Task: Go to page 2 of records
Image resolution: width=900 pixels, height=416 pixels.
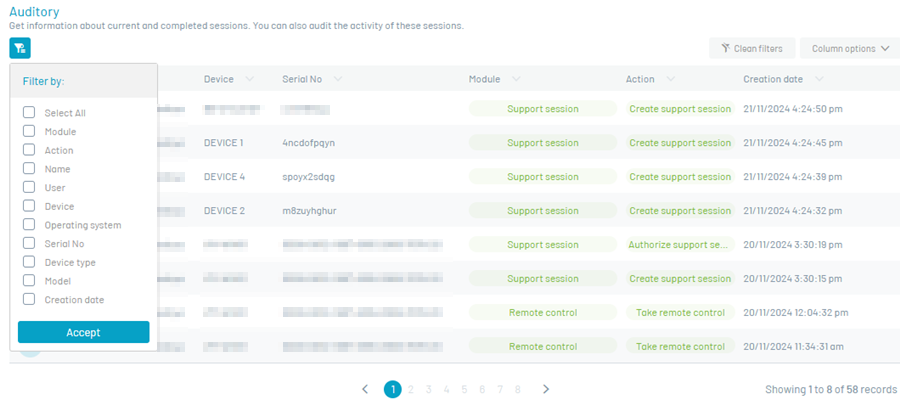Action: pyautogui.click(x=411, y=389)
